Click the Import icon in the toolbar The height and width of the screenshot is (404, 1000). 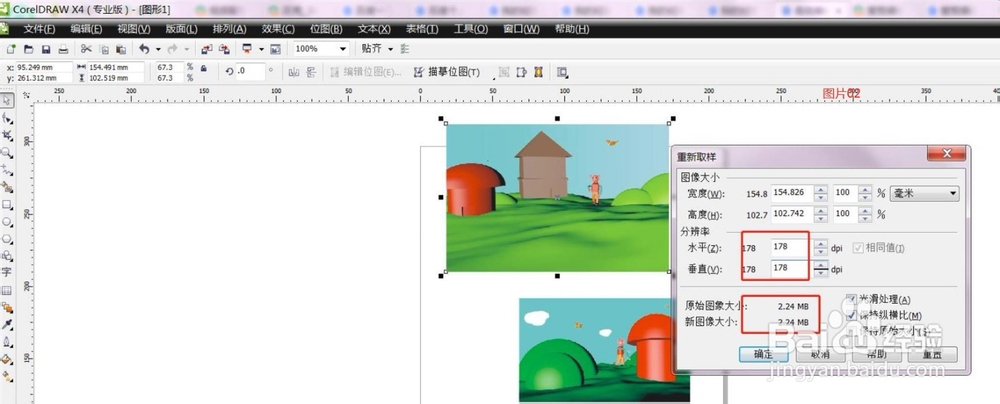[x=207, y=49]
